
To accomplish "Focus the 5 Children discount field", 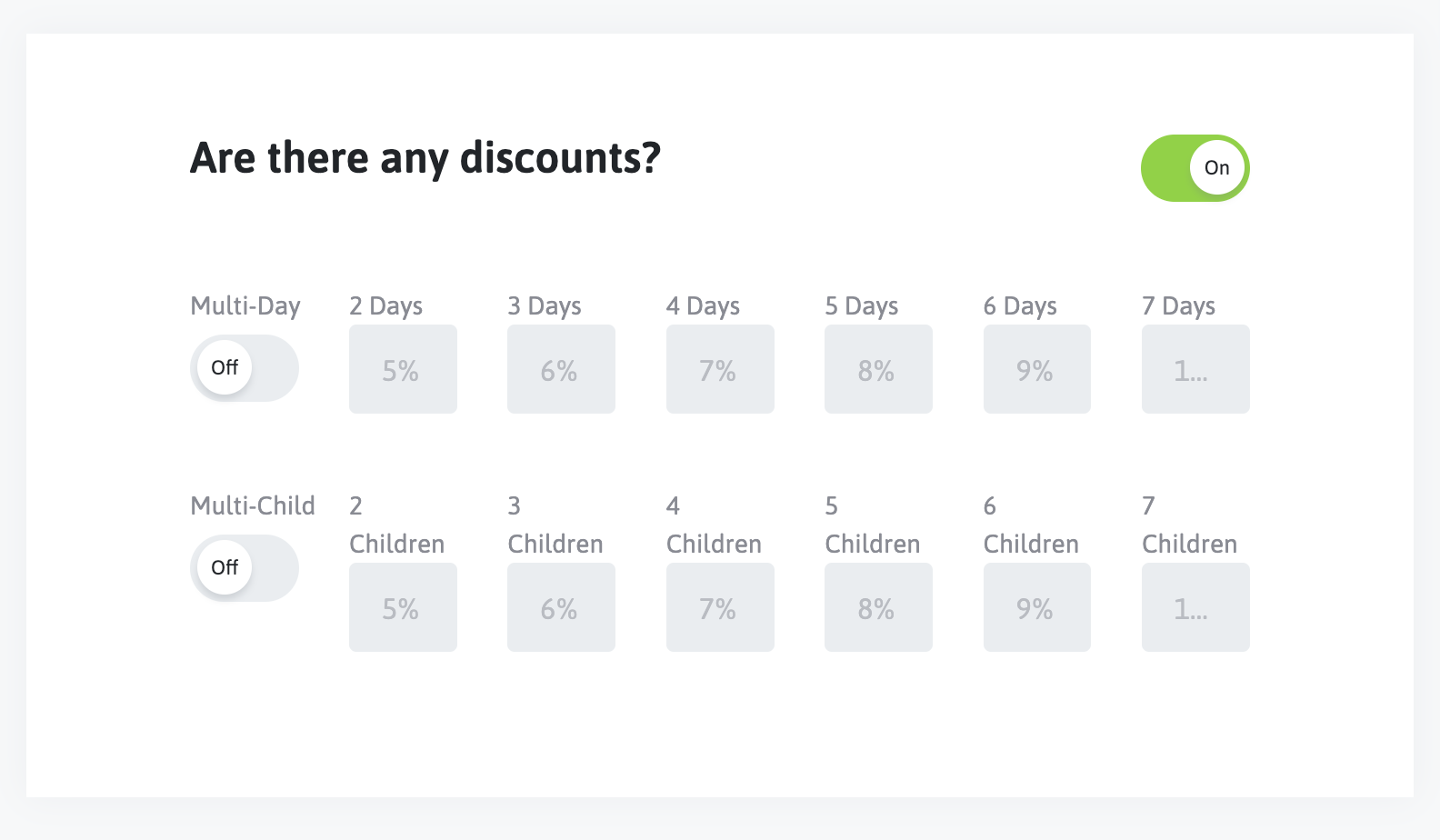I will click(x=878, y=607).
